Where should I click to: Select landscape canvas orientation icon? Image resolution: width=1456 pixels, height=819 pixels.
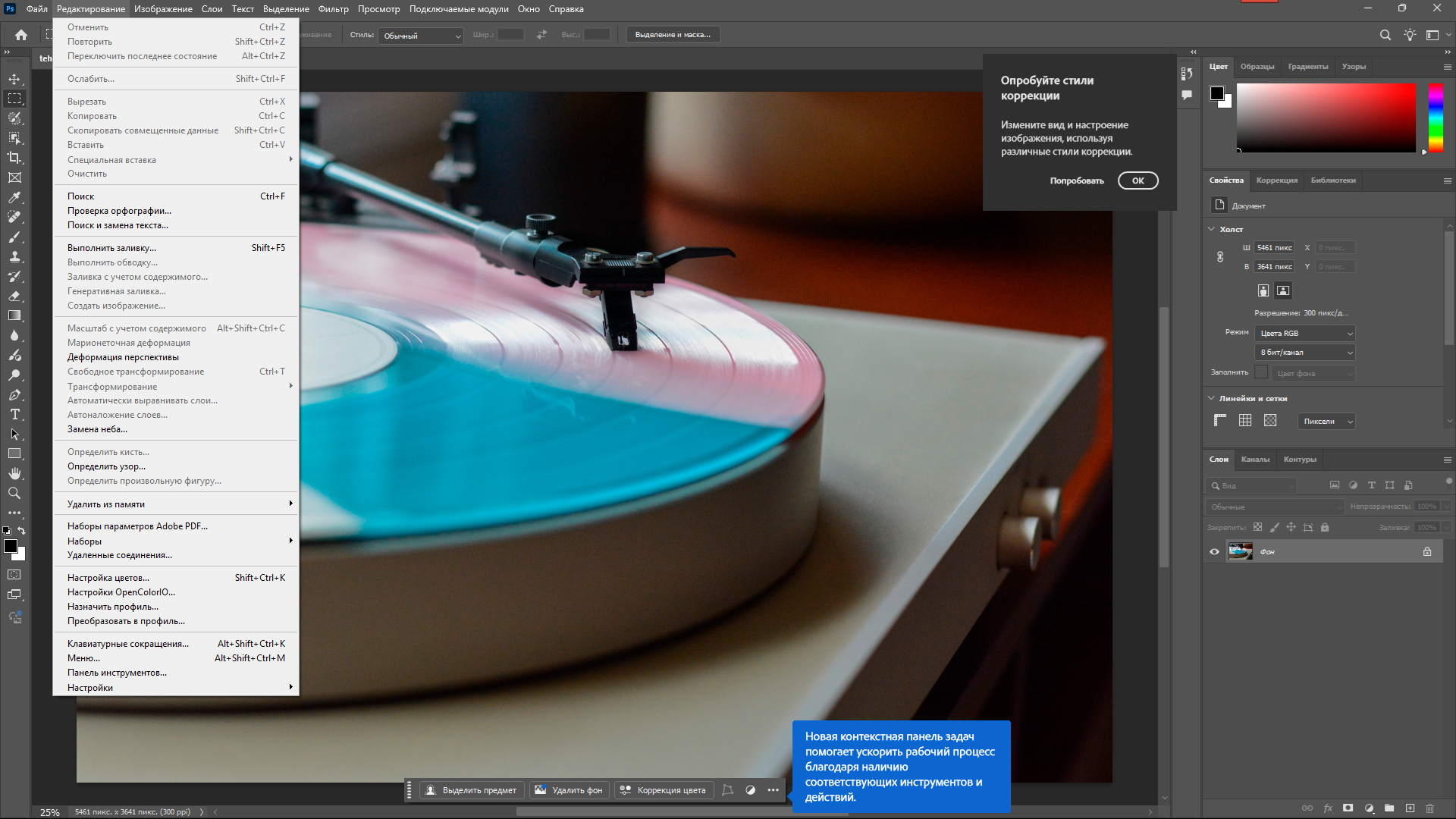tap(1283, 290)
